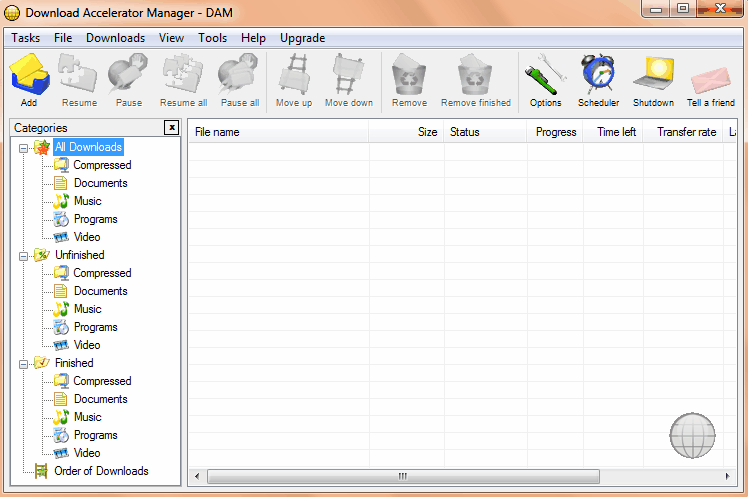Open the Tools menu
Image resolution: width=748 pixels, height=497 pixels.
click(x=213, y=38)
